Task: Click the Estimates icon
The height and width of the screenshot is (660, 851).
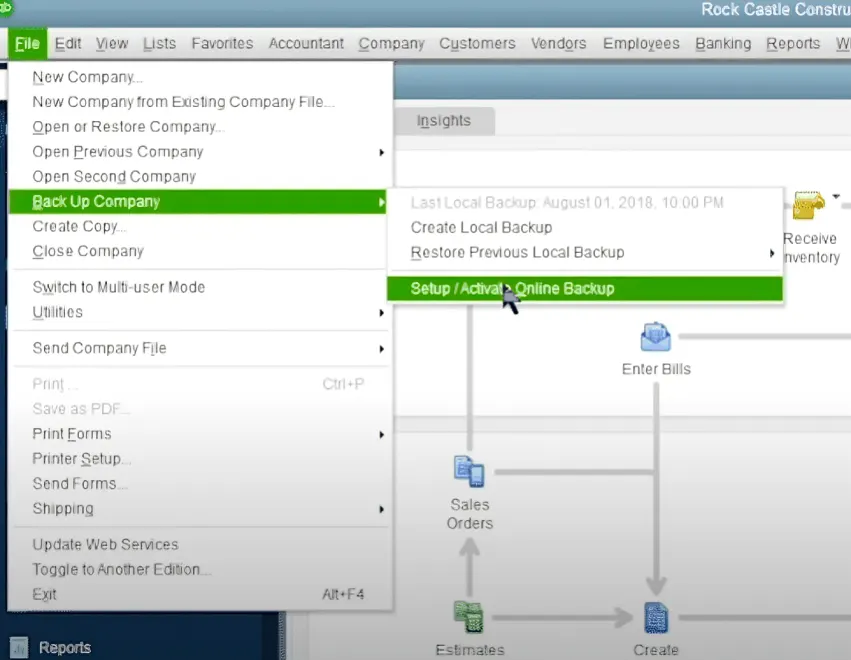Action: point(469,617)
